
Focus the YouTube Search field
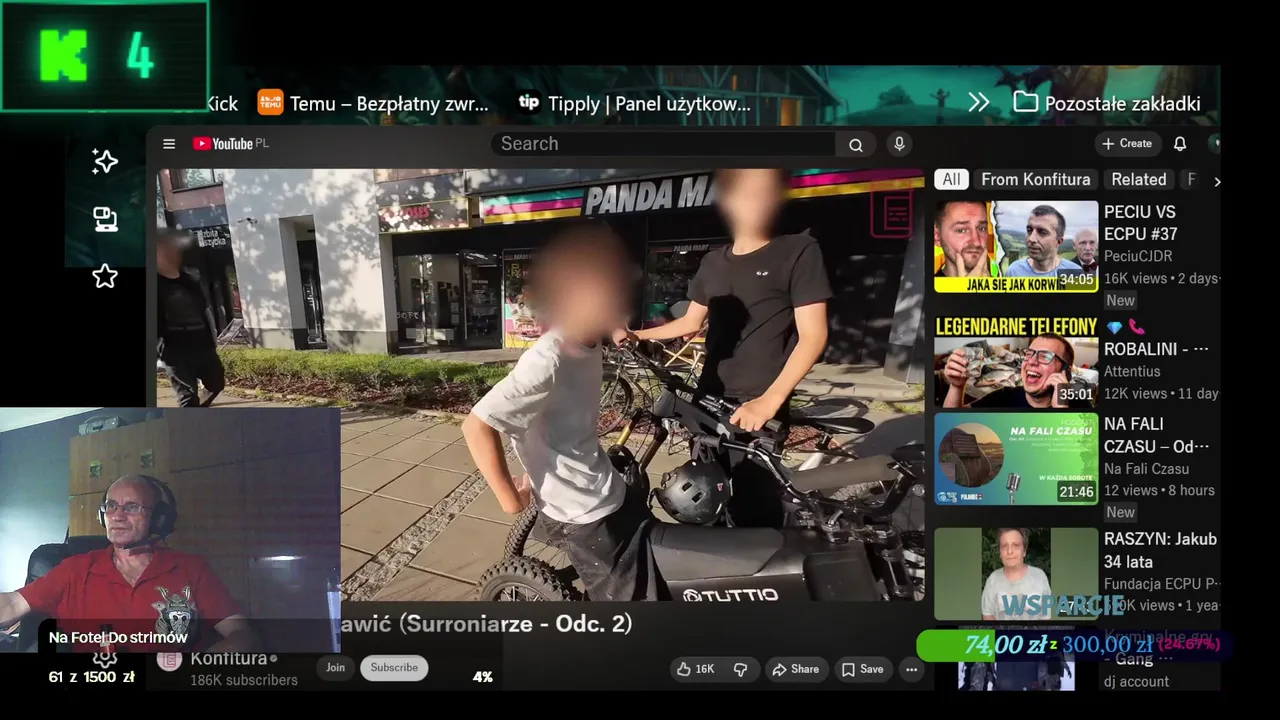point(664,144)
